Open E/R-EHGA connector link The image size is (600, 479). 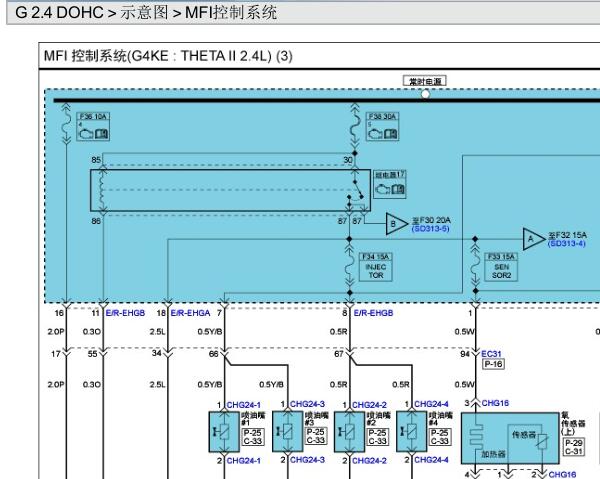[x=190, y=313]
